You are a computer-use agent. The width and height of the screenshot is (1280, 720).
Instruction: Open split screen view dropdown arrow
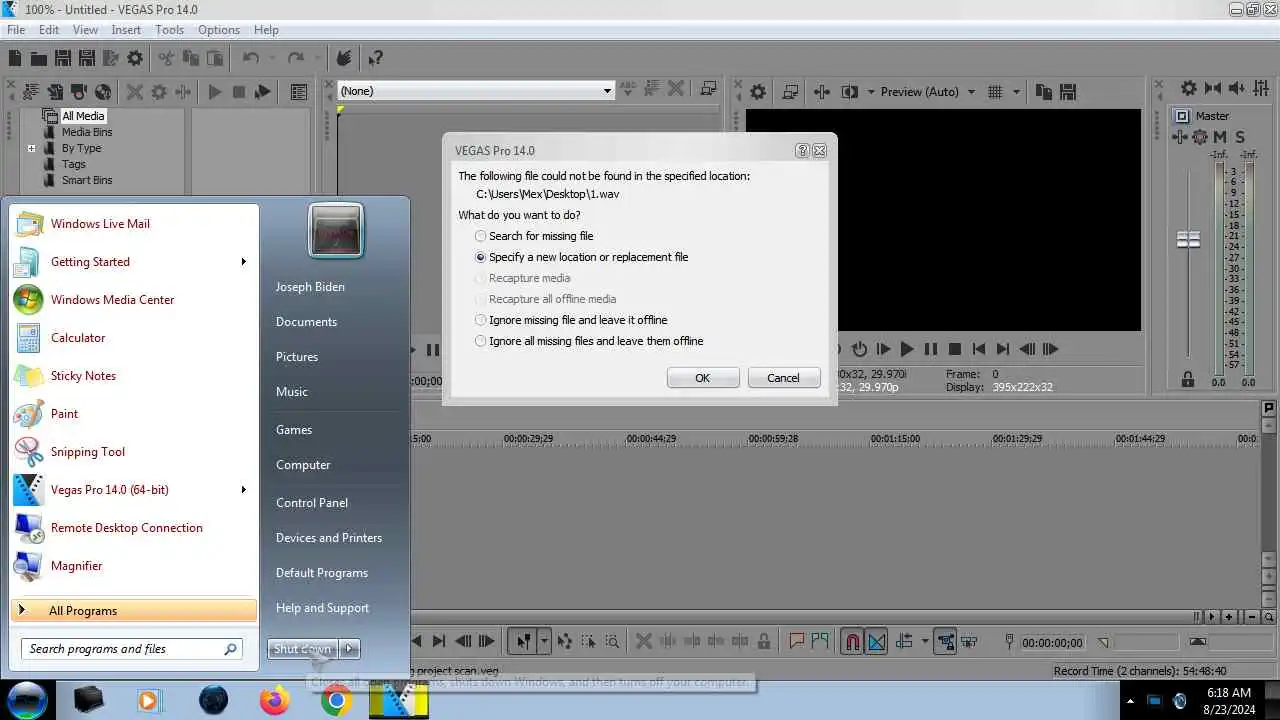pos(871,91)
